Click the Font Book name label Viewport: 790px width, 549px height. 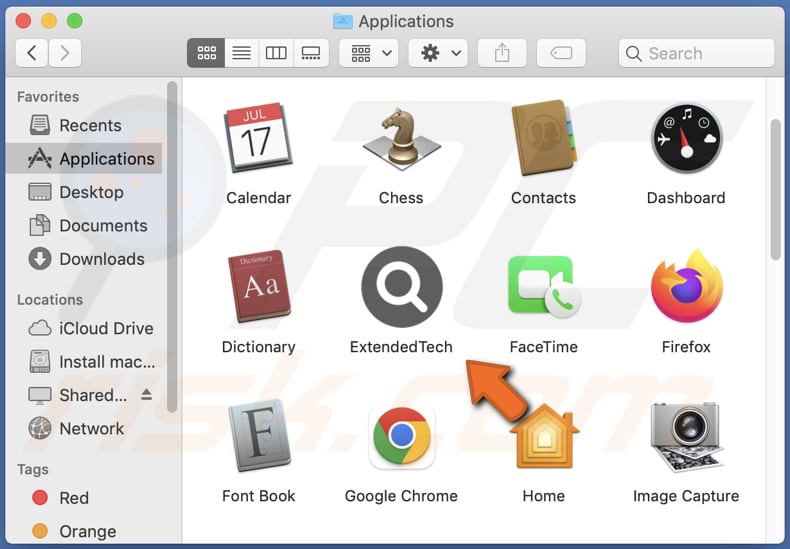[x=259, y=496]
